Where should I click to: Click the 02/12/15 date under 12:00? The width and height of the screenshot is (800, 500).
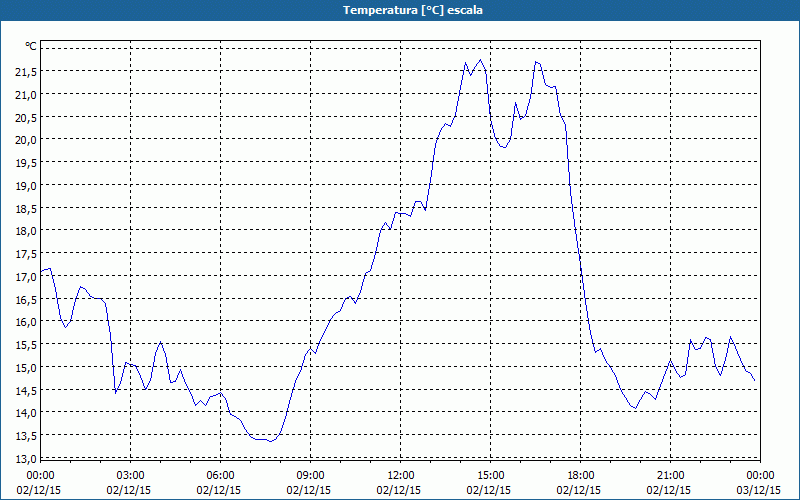[399, 490]
